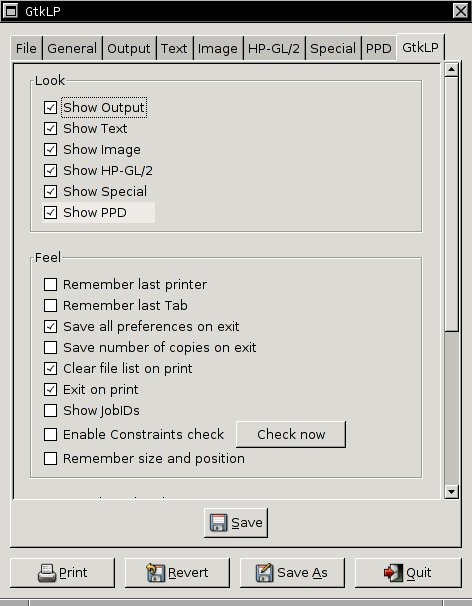The width and height of the screenshot is (472, 606).
Task: Click the printer icon on Print button
Action: (x=47, y=573)
